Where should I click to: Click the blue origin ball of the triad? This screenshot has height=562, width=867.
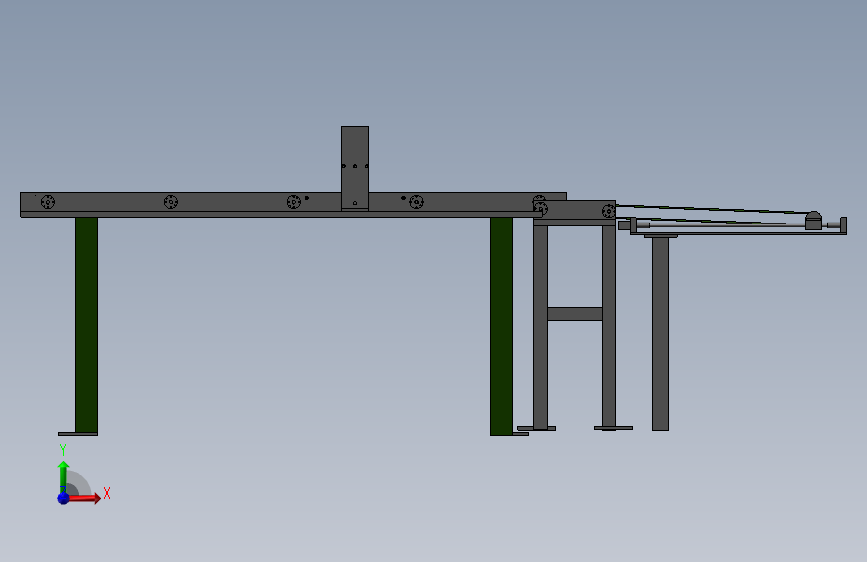point(64,498)
